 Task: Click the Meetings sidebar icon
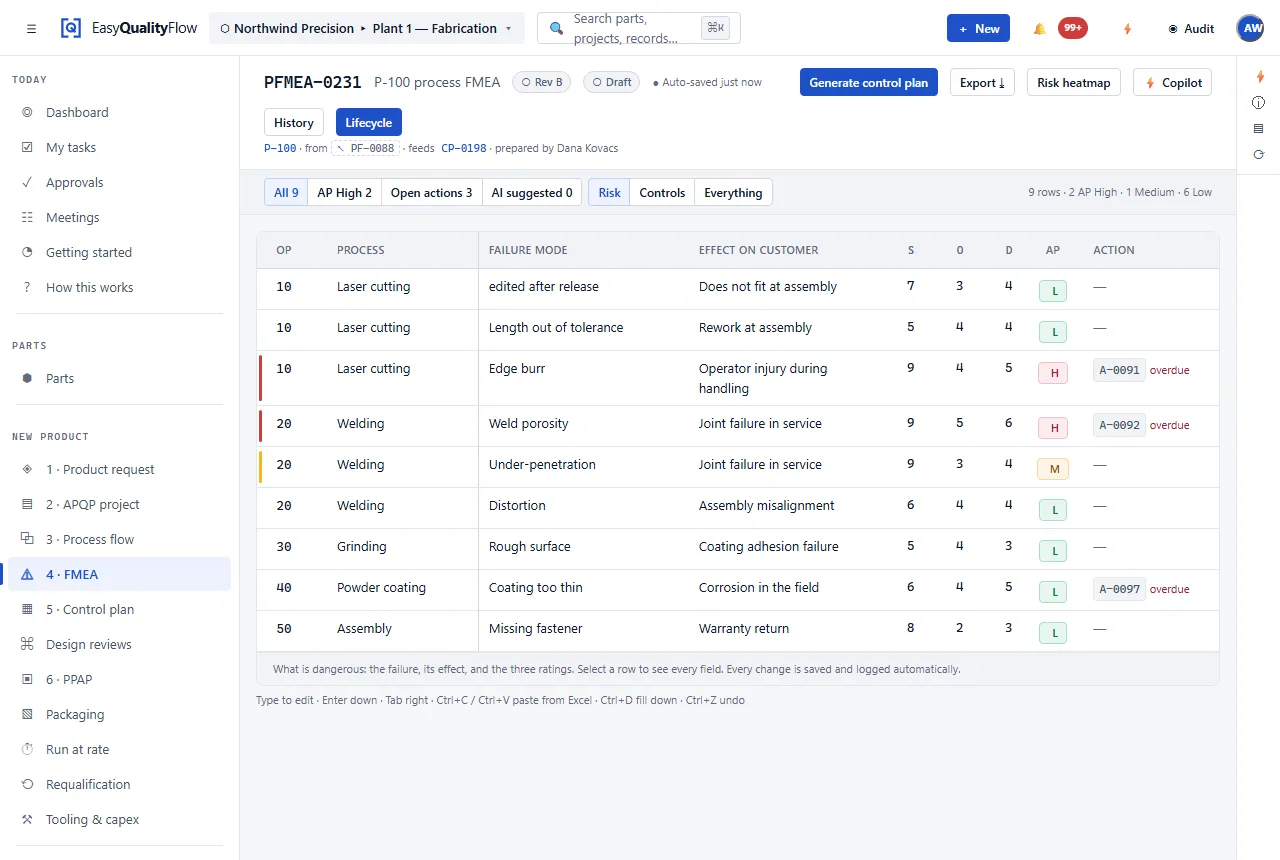click(27, 218)
